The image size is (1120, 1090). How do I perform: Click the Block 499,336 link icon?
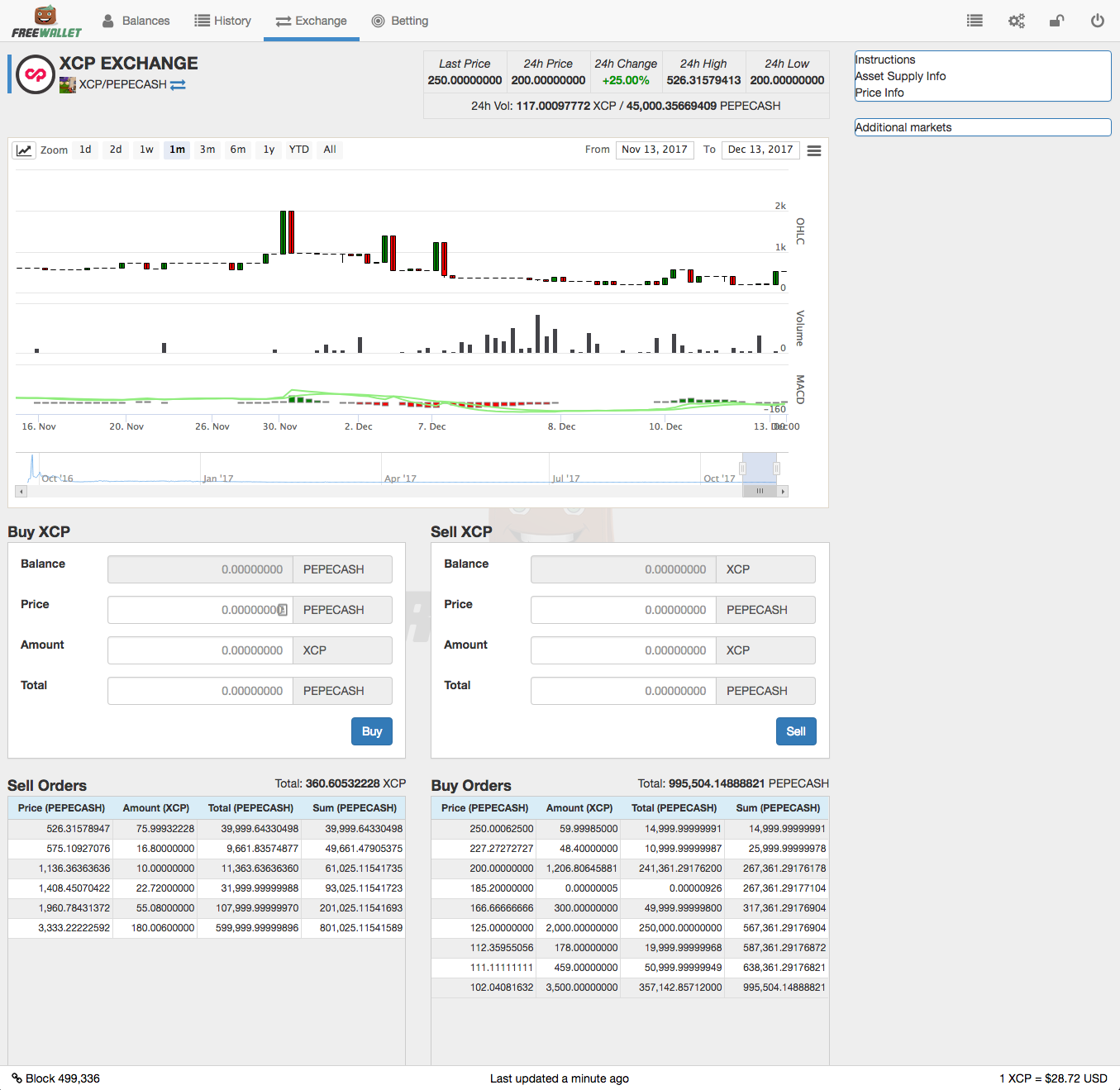(17, 1078)
